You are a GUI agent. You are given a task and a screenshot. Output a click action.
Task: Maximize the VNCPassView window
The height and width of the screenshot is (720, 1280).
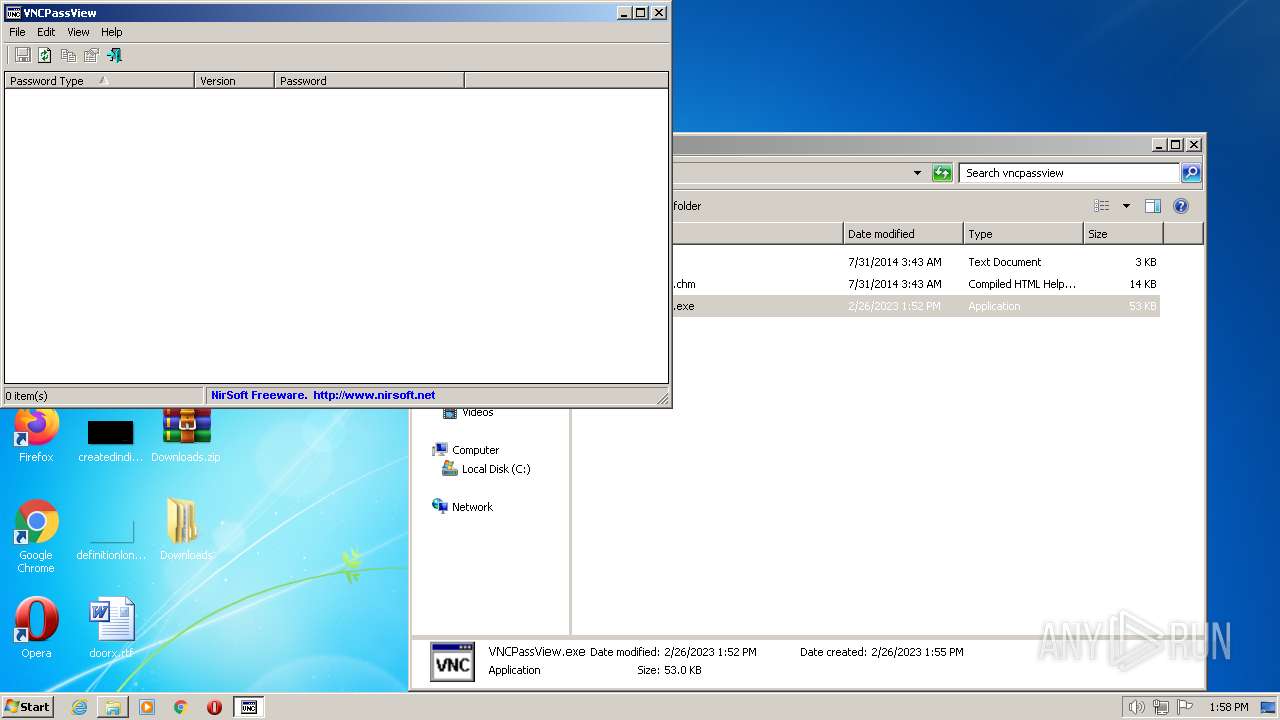coord(641,13)
